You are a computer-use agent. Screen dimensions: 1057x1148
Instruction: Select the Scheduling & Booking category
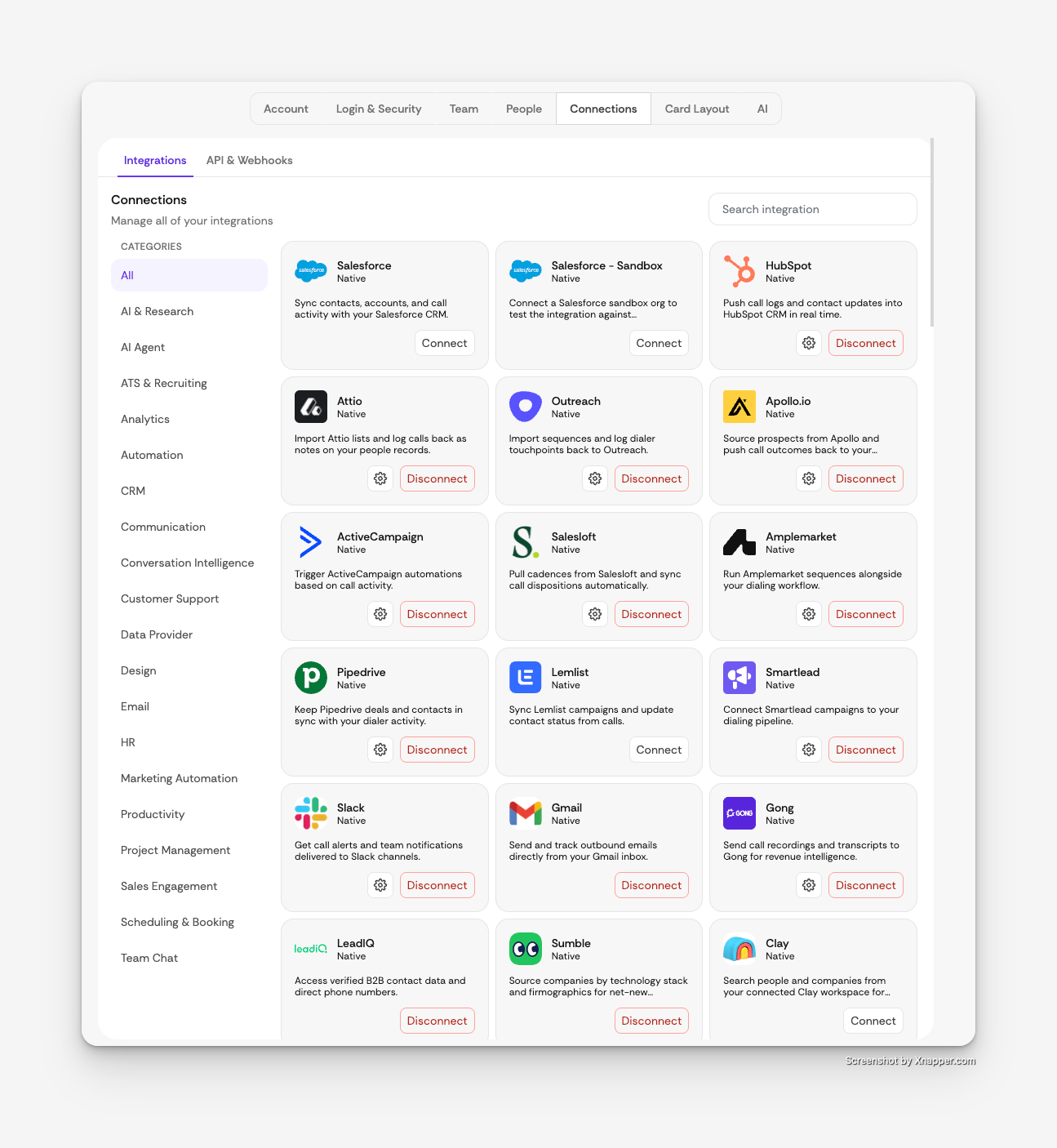coord(189,922)
